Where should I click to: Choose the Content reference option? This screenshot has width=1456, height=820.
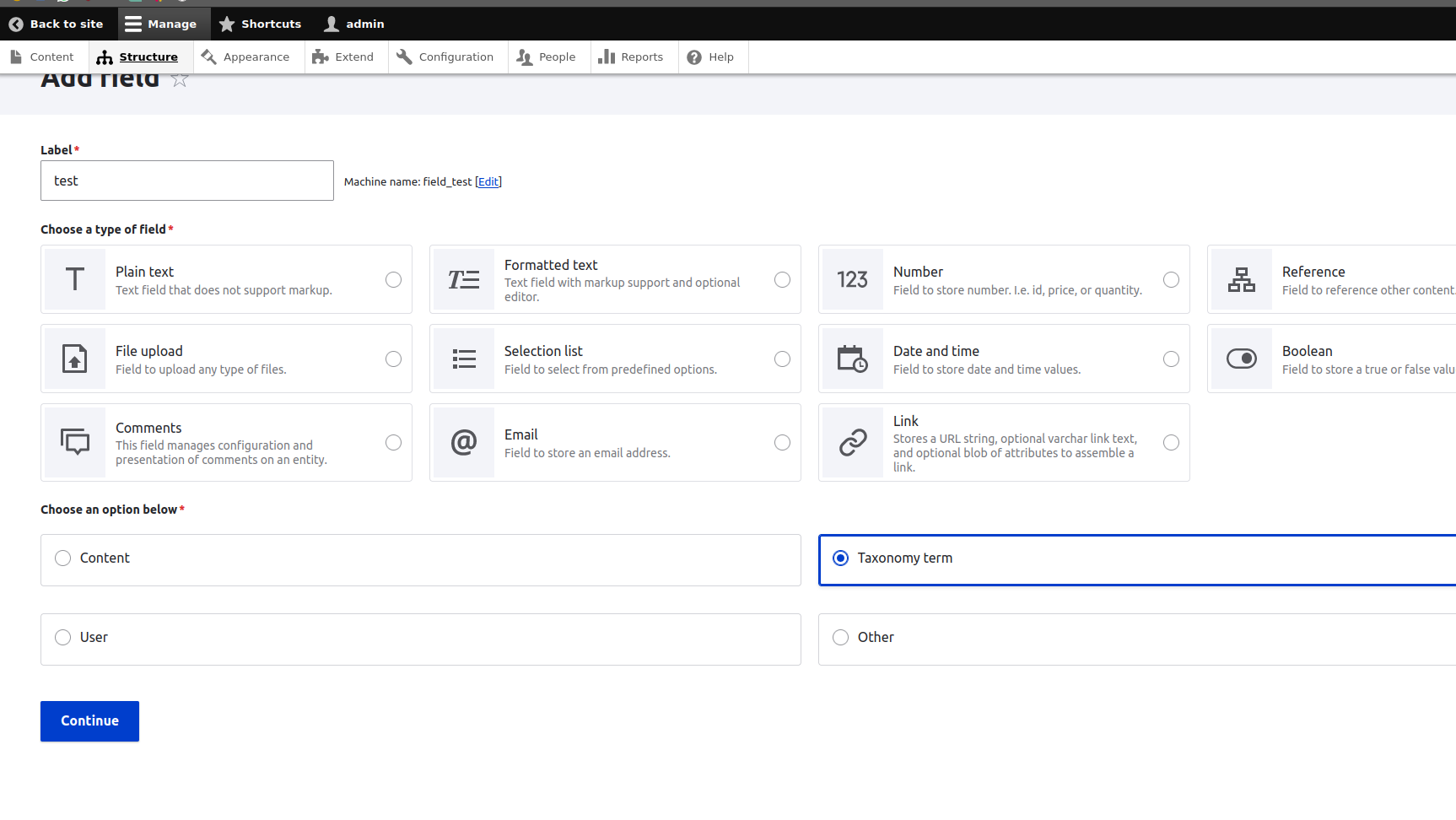point(63,558)
